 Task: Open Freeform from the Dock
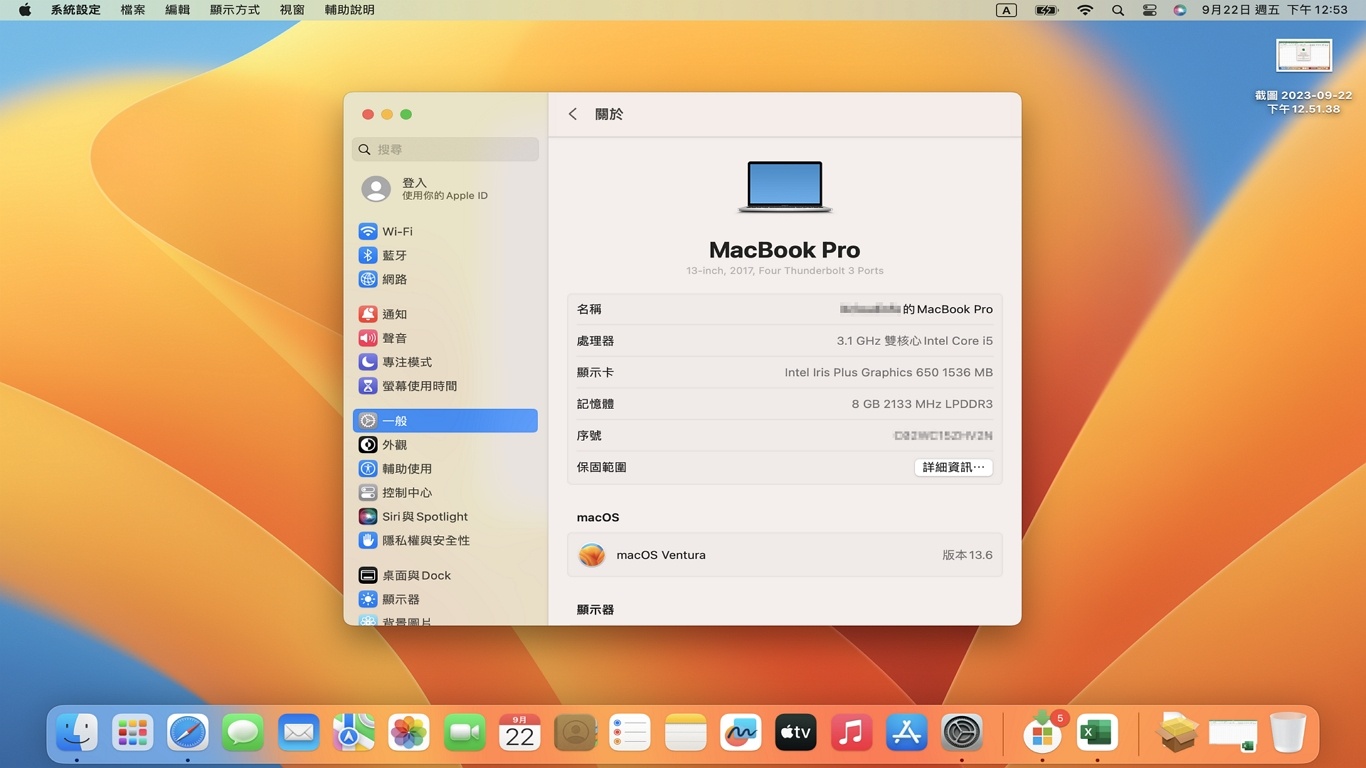click(x=741, y=733)
